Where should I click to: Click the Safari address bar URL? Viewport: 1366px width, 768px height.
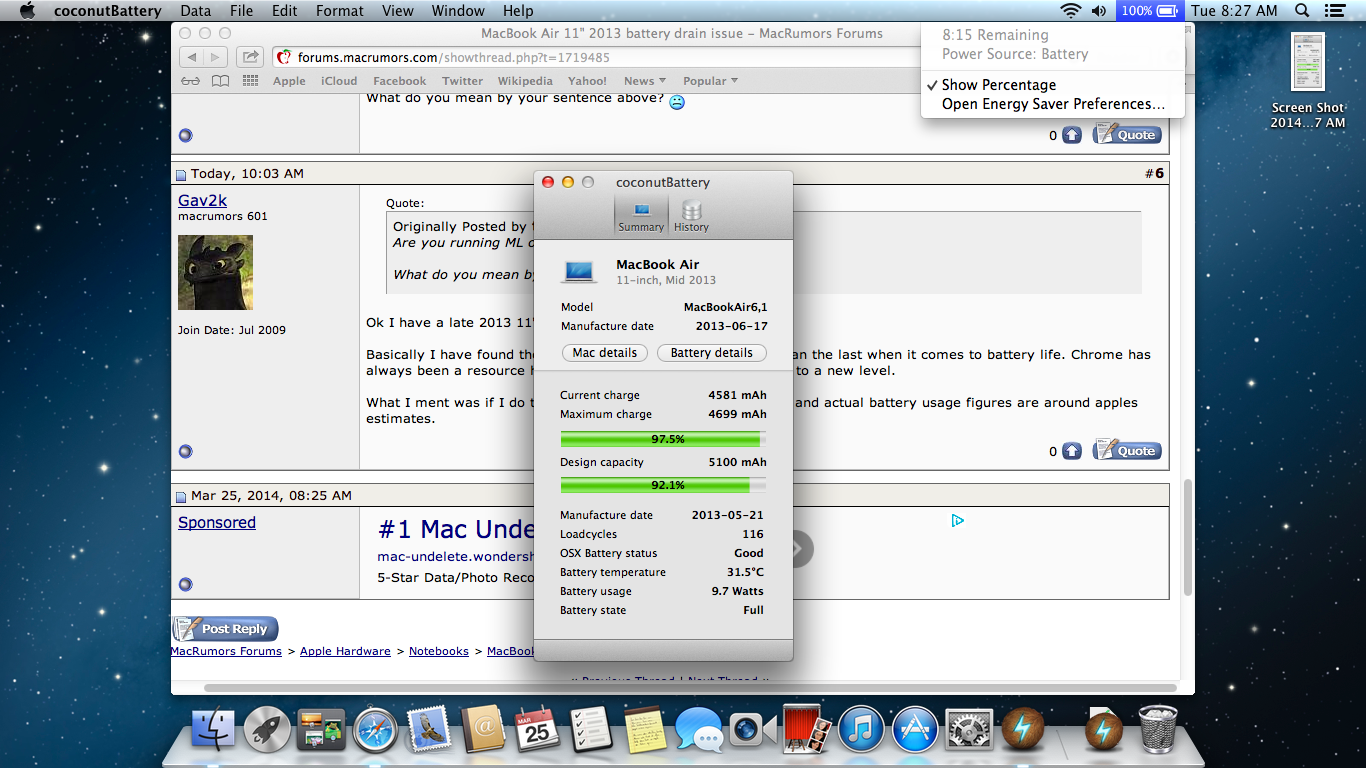(x=454, y=58)
